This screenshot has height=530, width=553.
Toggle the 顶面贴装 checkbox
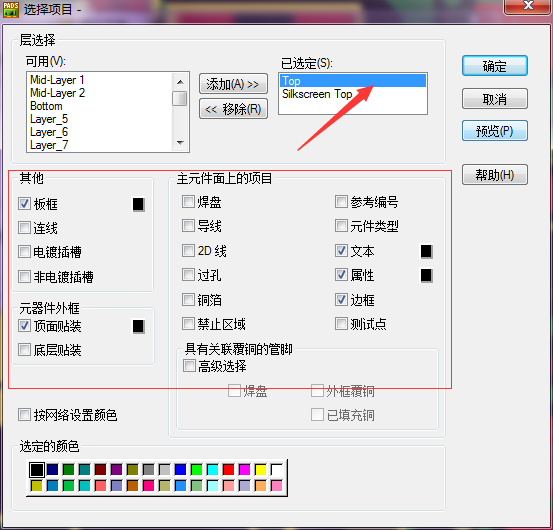(24, 325)
